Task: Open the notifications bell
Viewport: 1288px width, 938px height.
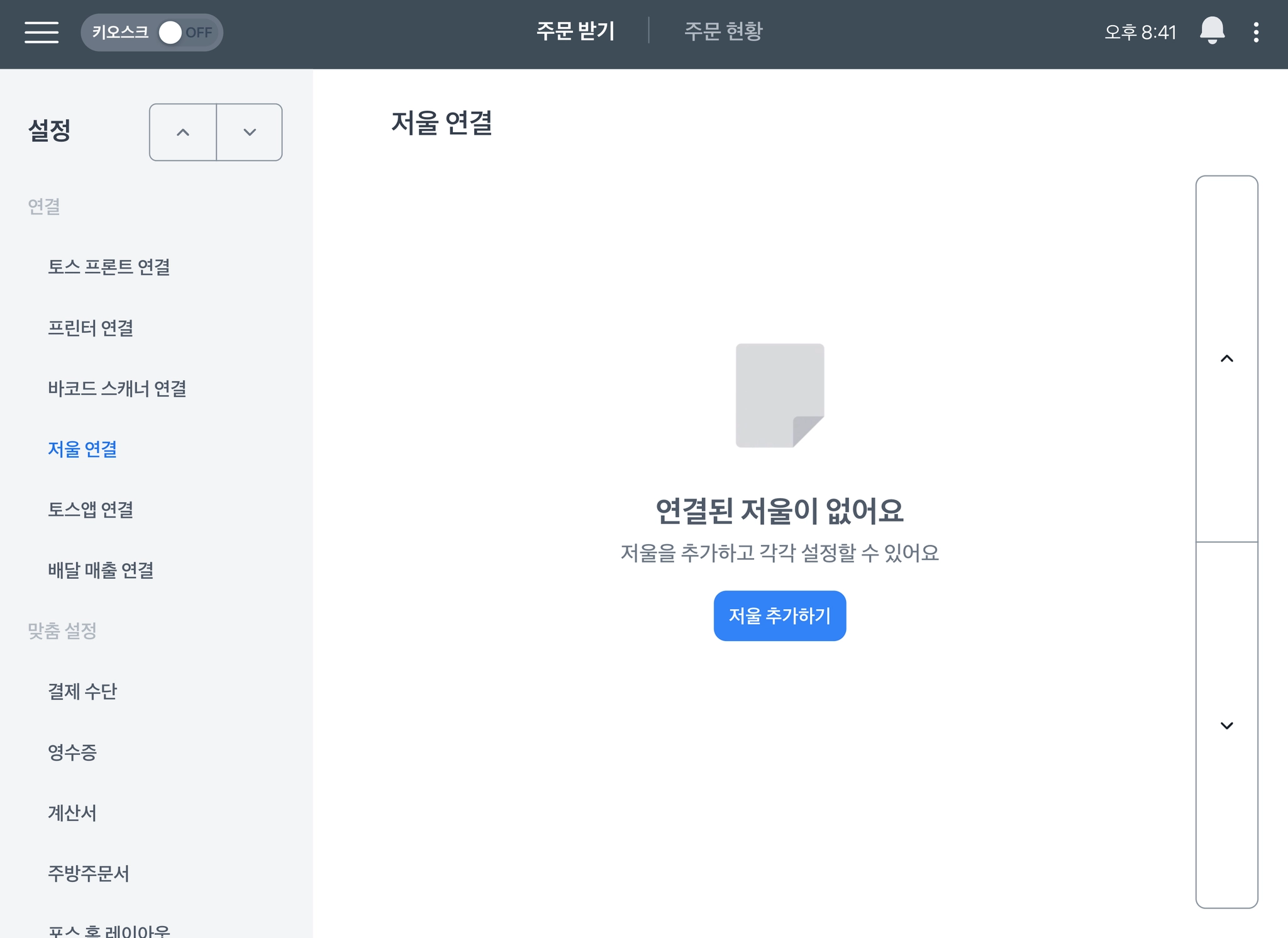Action: pyautogui.click(x=1212, y=31)
